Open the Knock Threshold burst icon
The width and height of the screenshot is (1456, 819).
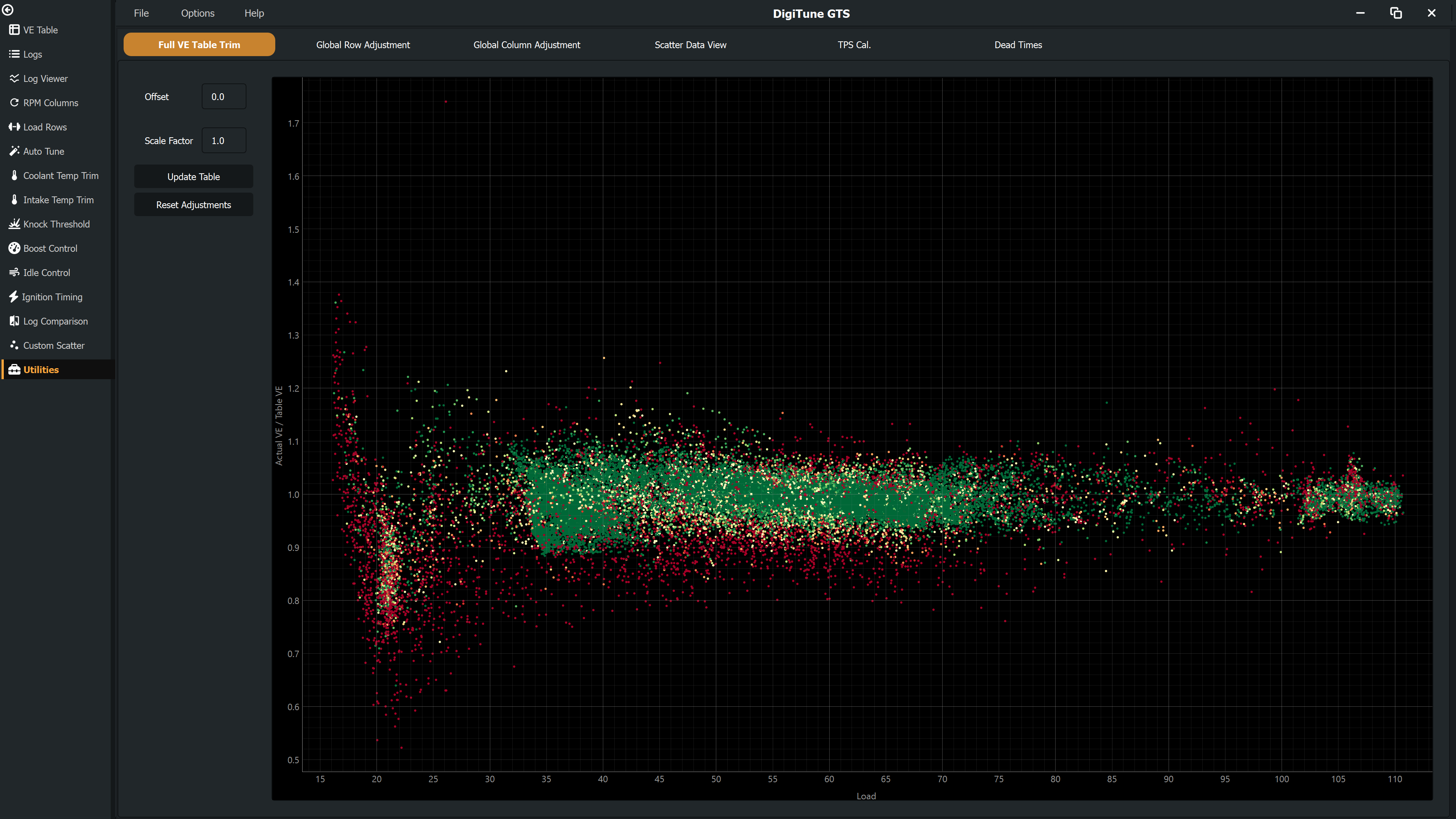coord(14,224)
